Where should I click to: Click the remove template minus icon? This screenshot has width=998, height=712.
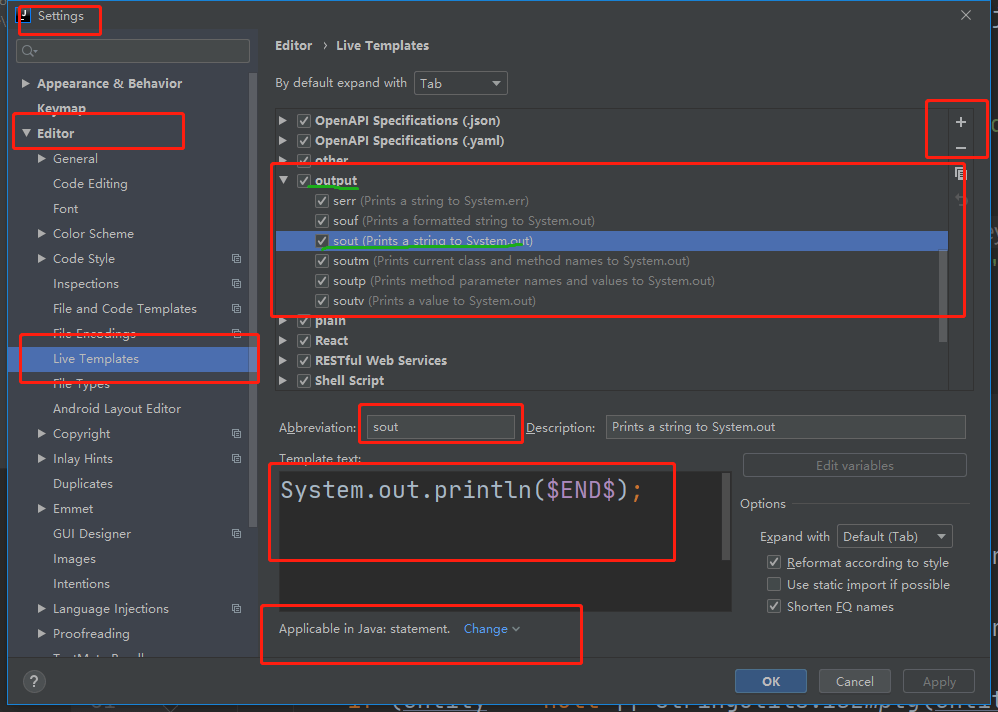[x=960, y=148]
